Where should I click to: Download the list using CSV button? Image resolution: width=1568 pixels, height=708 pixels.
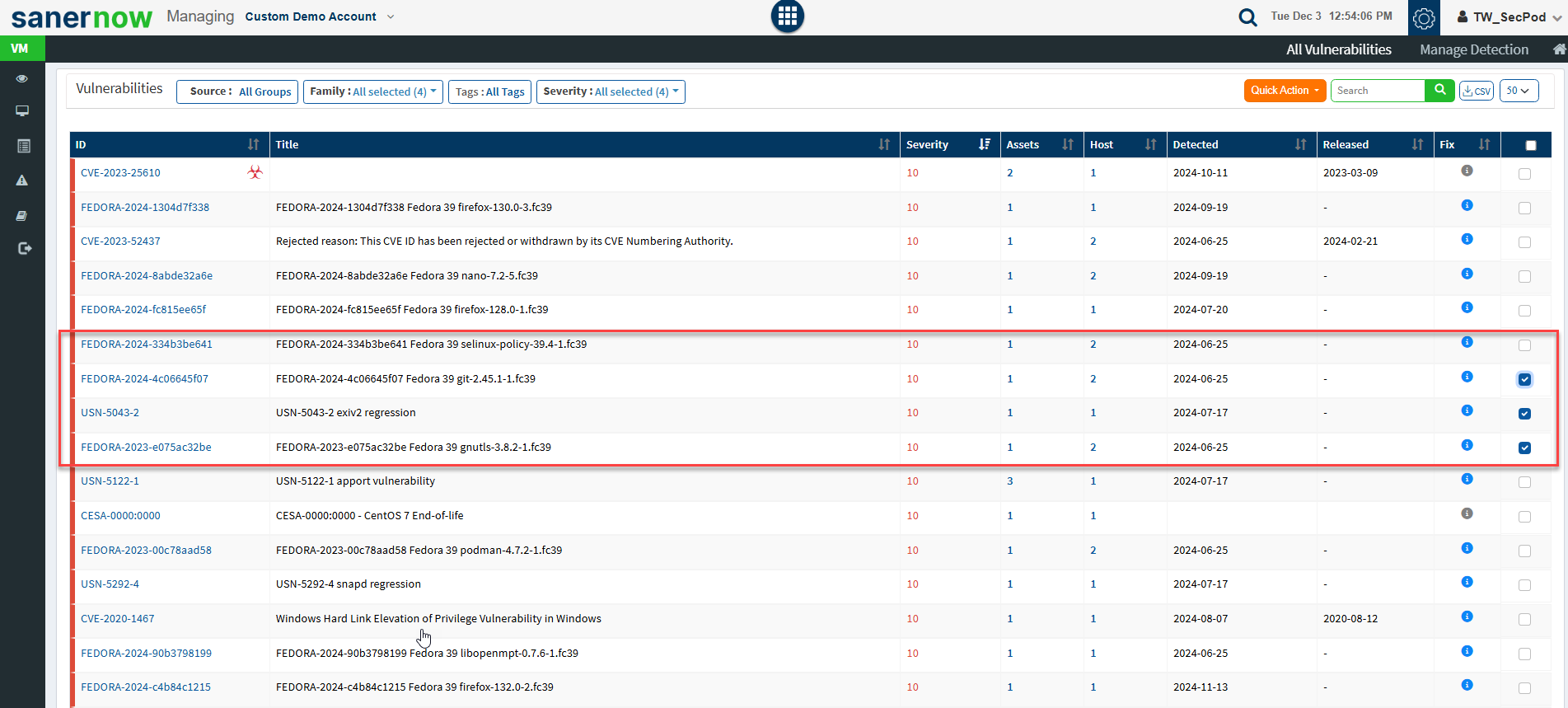point(1476,91)
